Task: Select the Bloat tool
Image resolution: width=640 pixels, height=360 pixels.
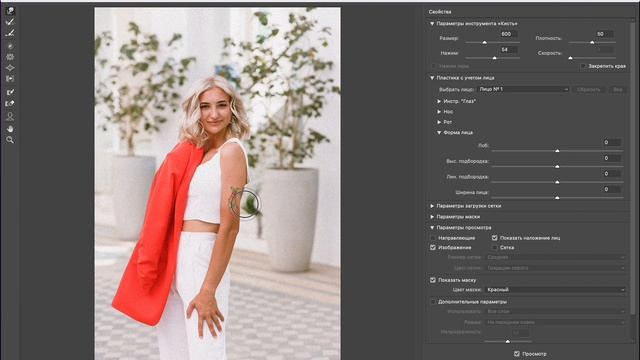Action: [x=10, y=68]
